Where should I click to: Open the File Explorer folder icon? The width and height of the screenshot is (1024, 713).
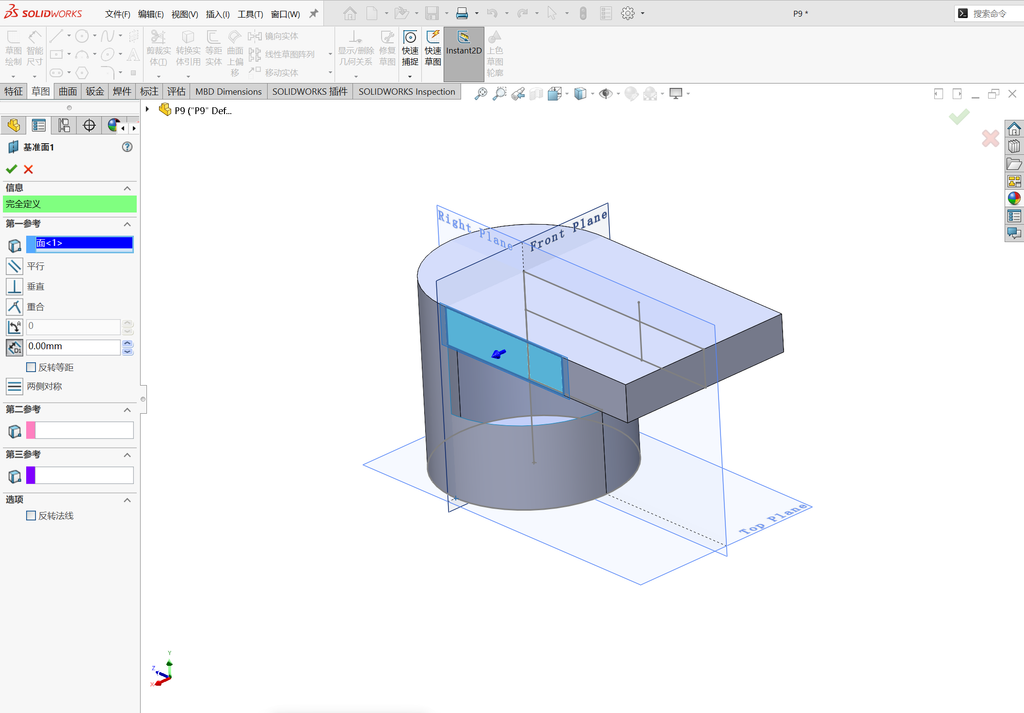click(x=1014, y=164)
